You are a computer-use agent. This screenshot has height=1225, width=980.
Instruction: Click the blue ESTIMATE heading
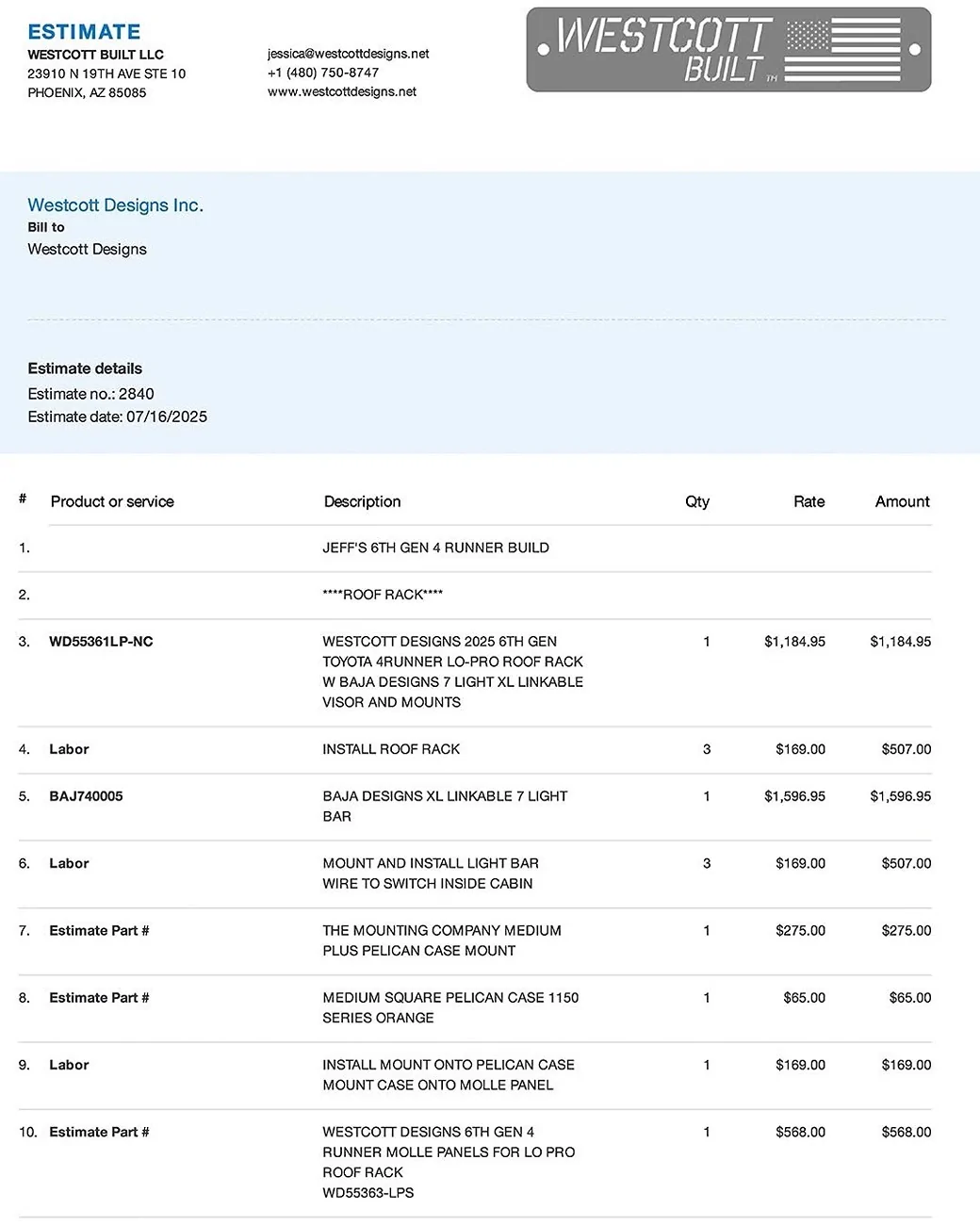(84, 31)
